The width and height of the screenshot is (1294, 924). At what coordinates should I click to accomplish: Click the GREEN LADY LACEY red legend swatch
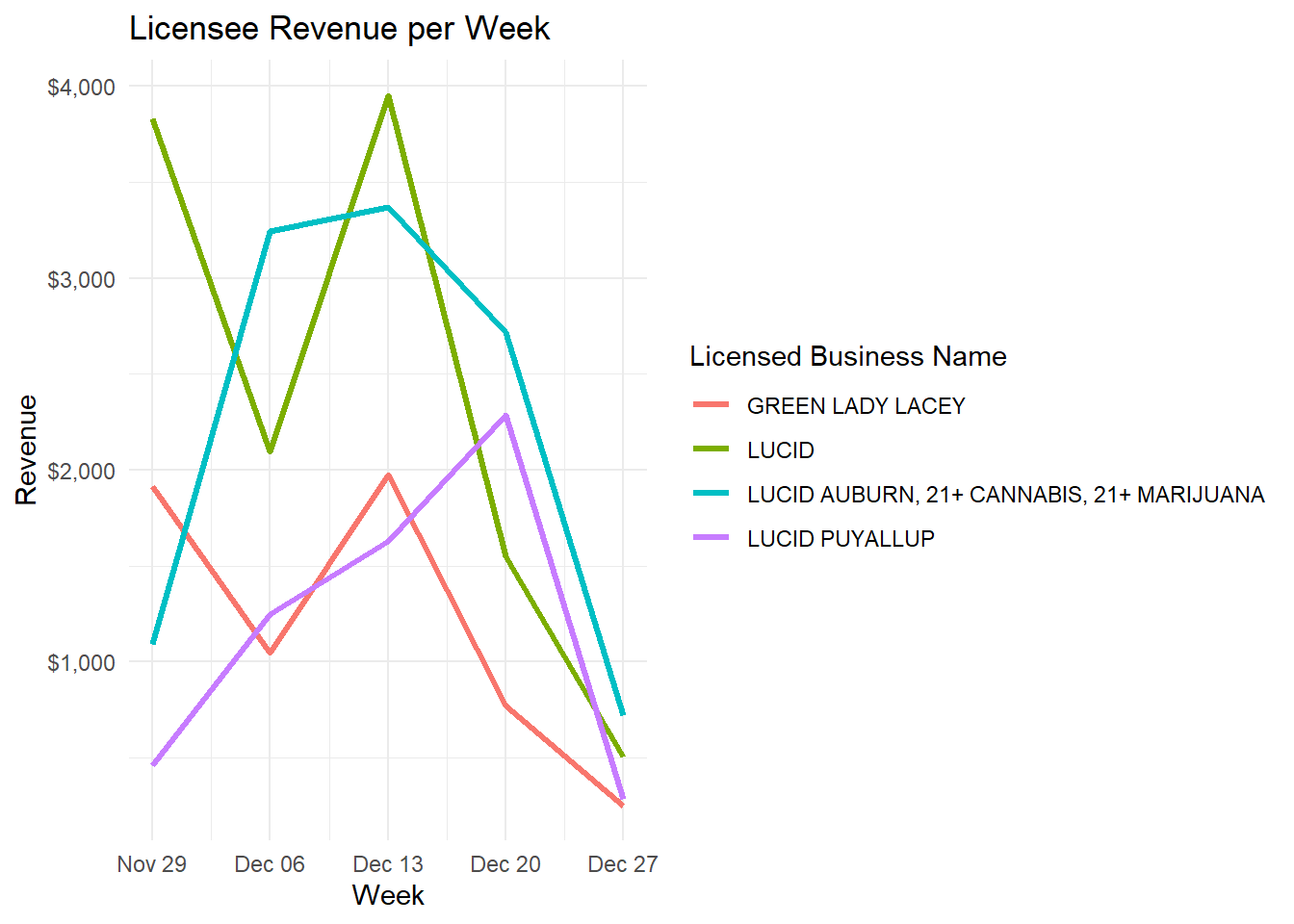711,405
